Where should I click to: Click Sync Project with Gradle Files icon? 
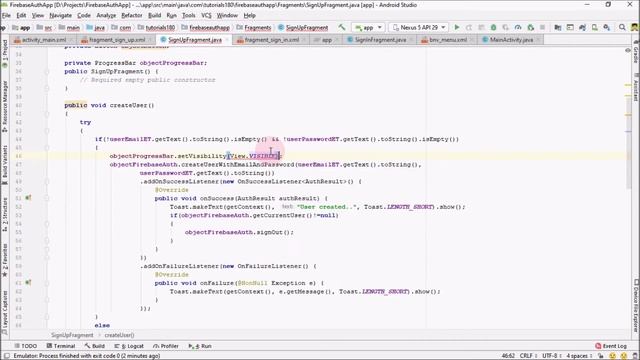pos(582,27)
